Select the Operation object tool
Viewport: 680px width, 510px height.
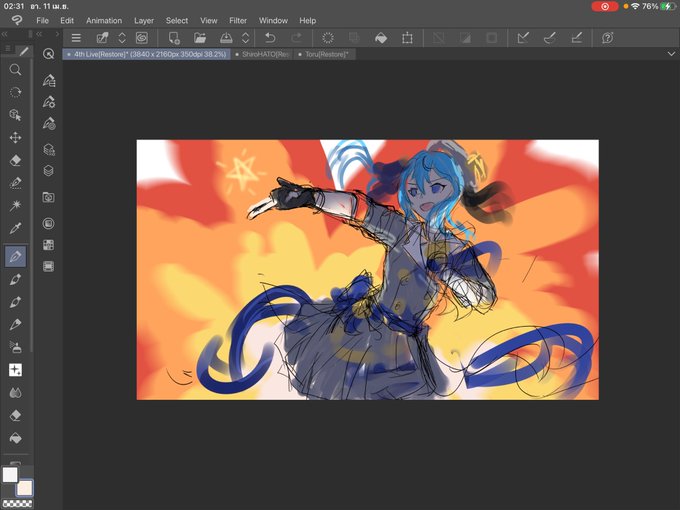pyautogui.click(x=15, y=115)
